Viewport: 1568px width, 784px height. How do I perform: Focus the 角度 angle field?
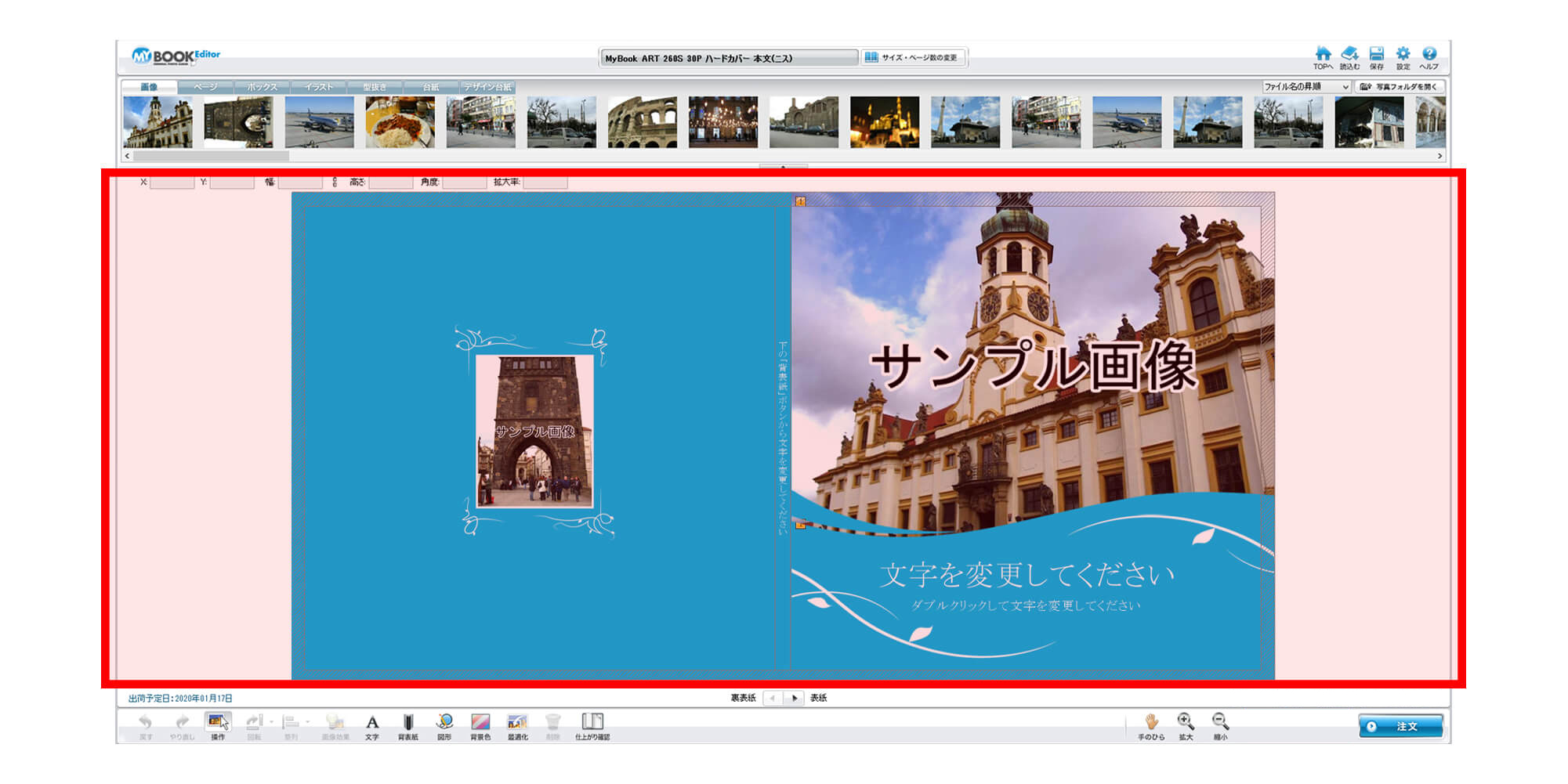coord(464,182)
